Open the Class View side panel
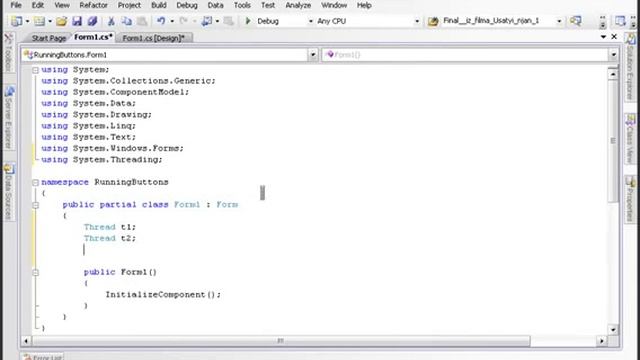The width and height of the screenshot is (640, 360). click(x=631, y=140)
